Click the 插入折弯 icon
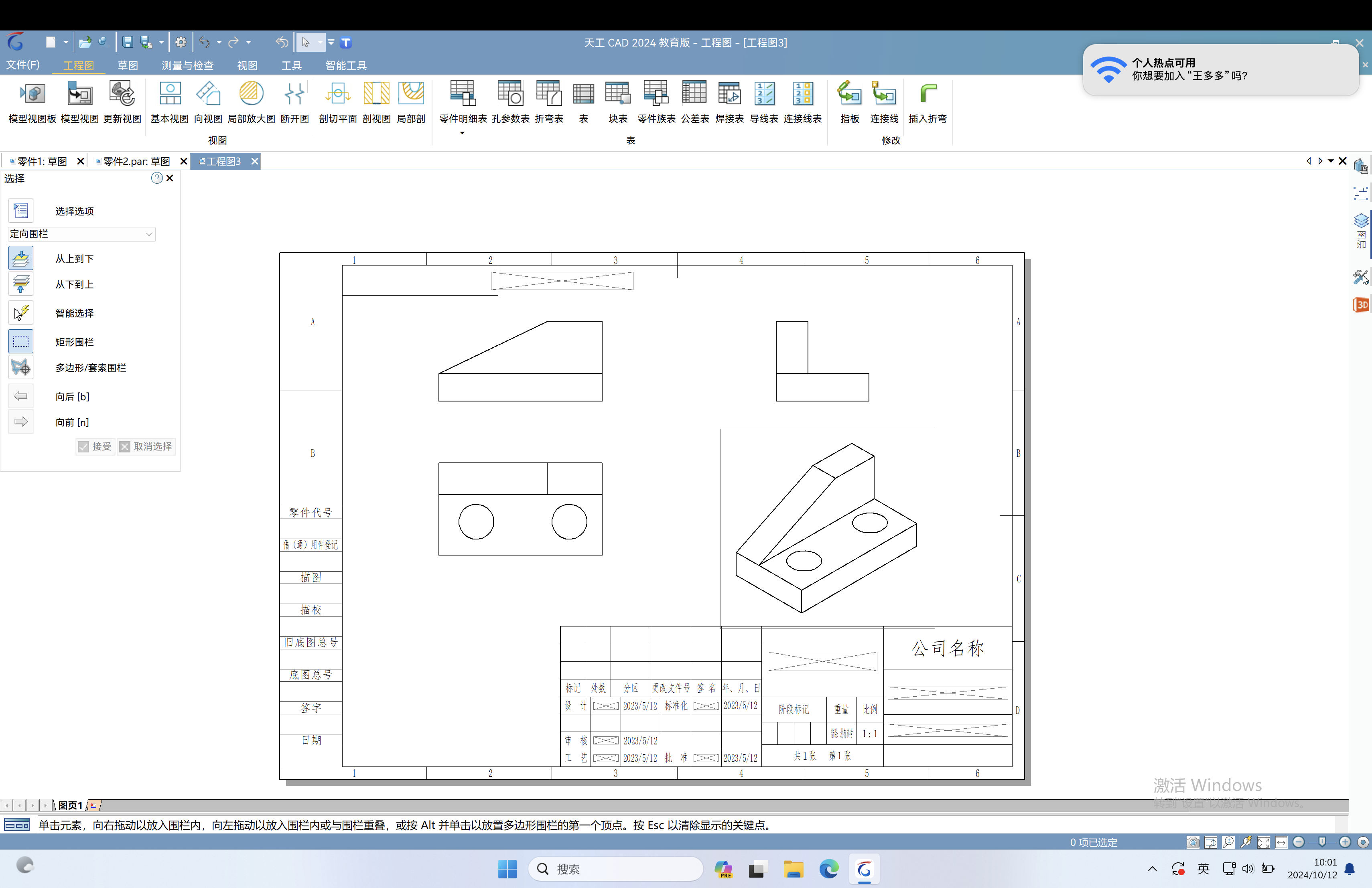The height and width of the screenshot is (888, 1372). point(928,103)
